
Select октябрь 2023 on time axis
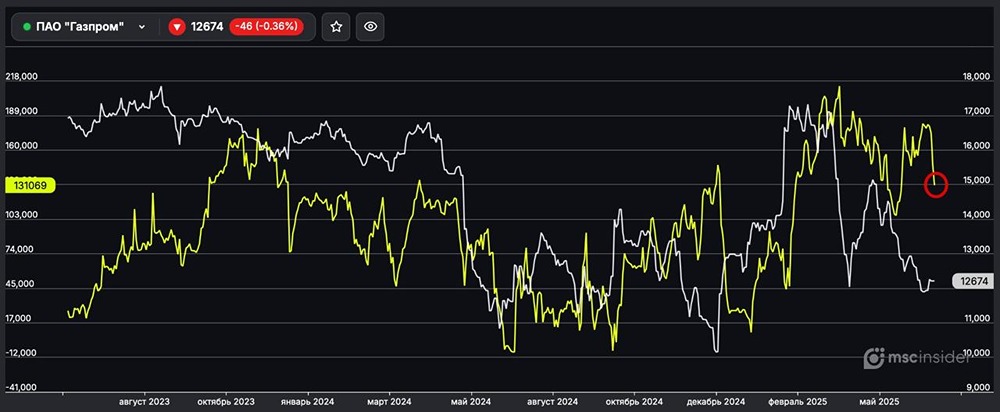[x=226, y=402]
